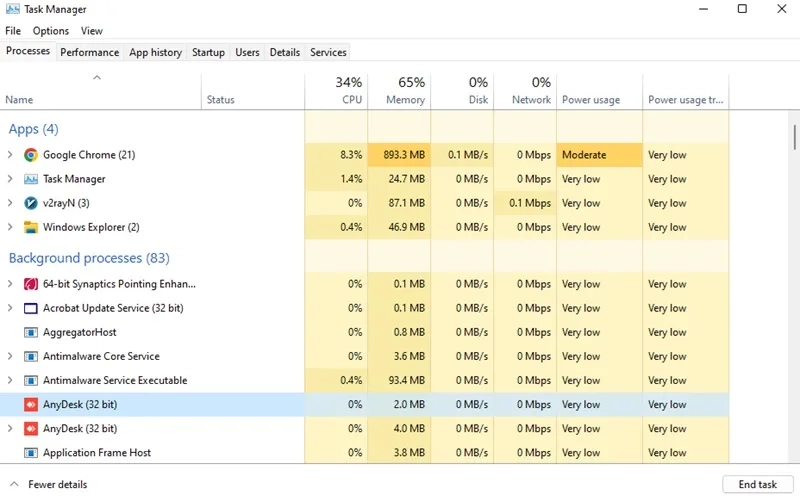Image resolution: width=800 pixels, height=501 pixels.
Task: Click the Application Frame Host icon
Action: pyautogui.click(x=31, y=453)
